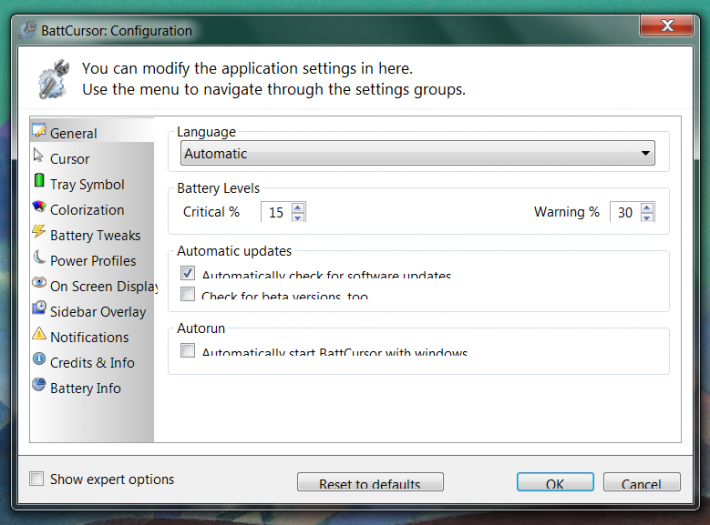Click the Credits & Info blue icon
This screenshot has width=710, height=525.
click(x=39, y=359)
